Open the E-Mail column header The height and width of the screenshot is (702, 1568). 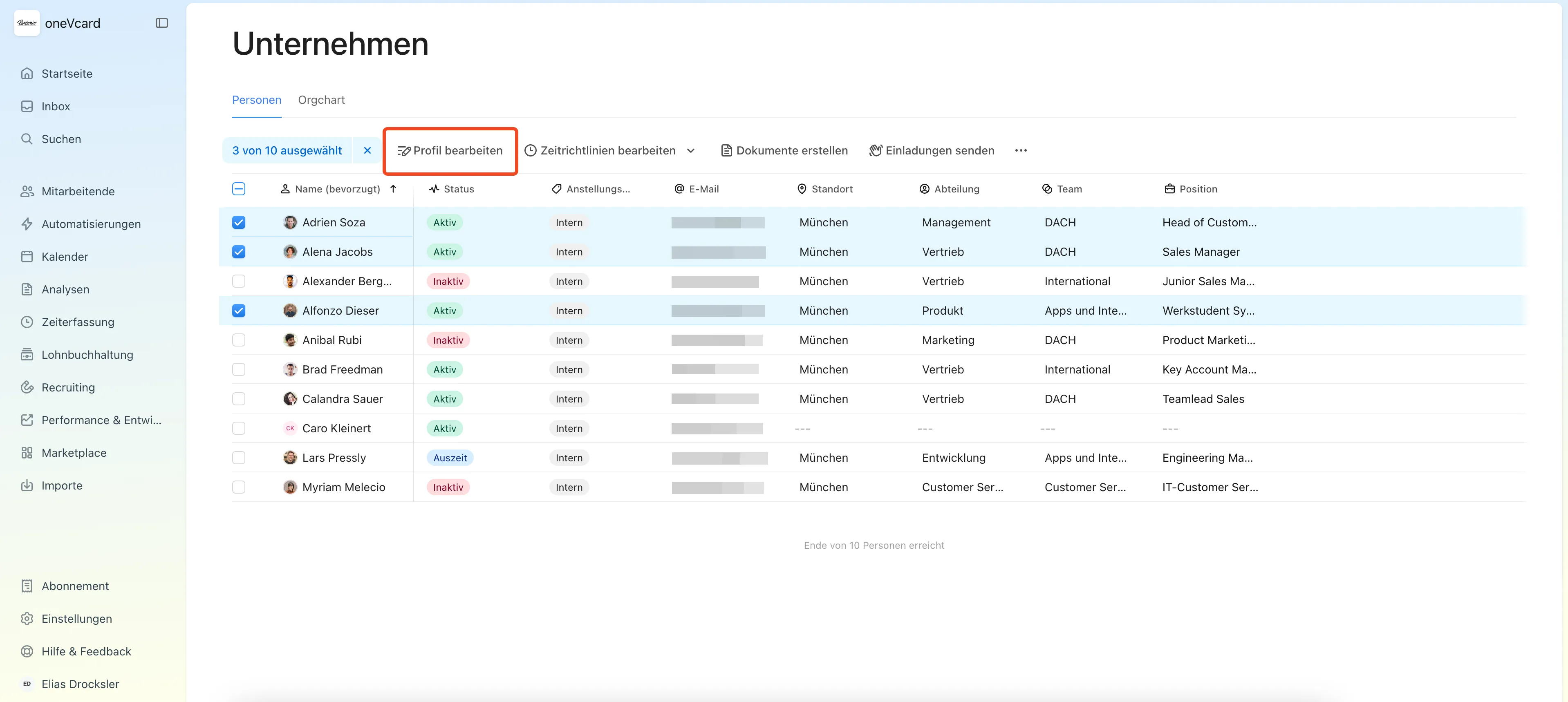click(697, 189)
